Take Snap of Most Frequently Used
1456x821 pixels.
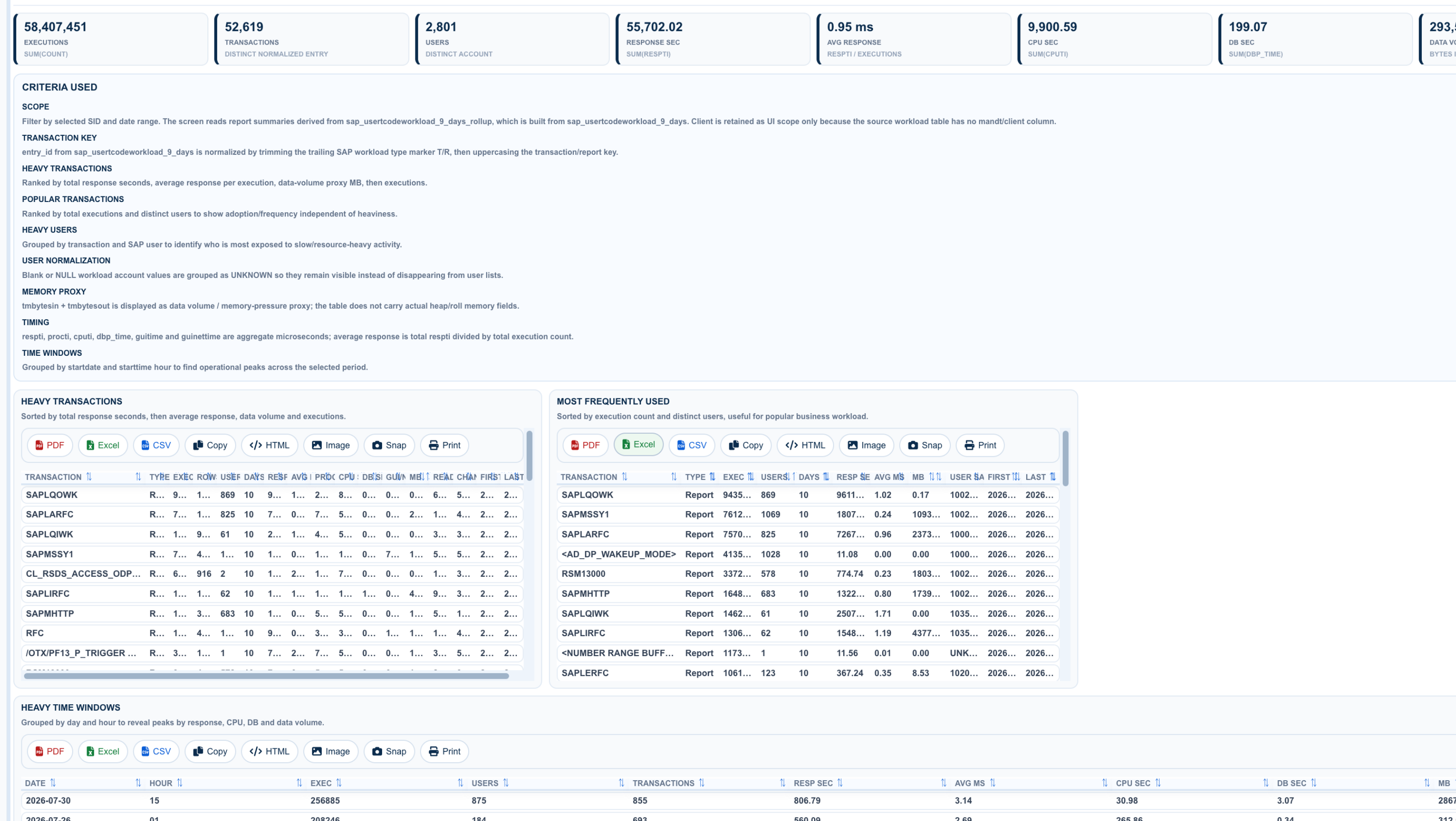point(925,445)
